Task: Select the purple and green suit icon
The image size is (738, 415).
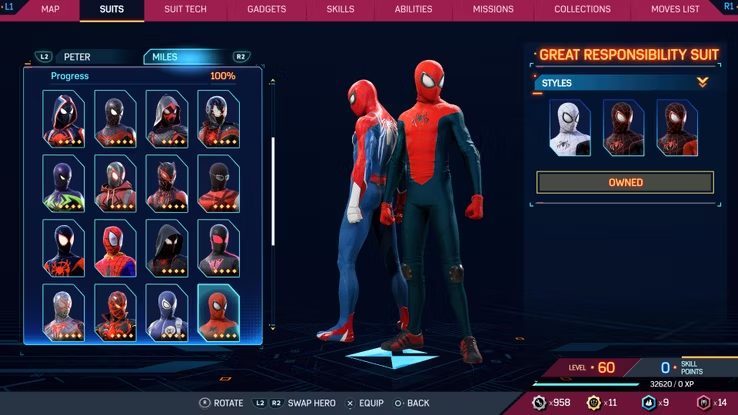Action: pos(64,183)
